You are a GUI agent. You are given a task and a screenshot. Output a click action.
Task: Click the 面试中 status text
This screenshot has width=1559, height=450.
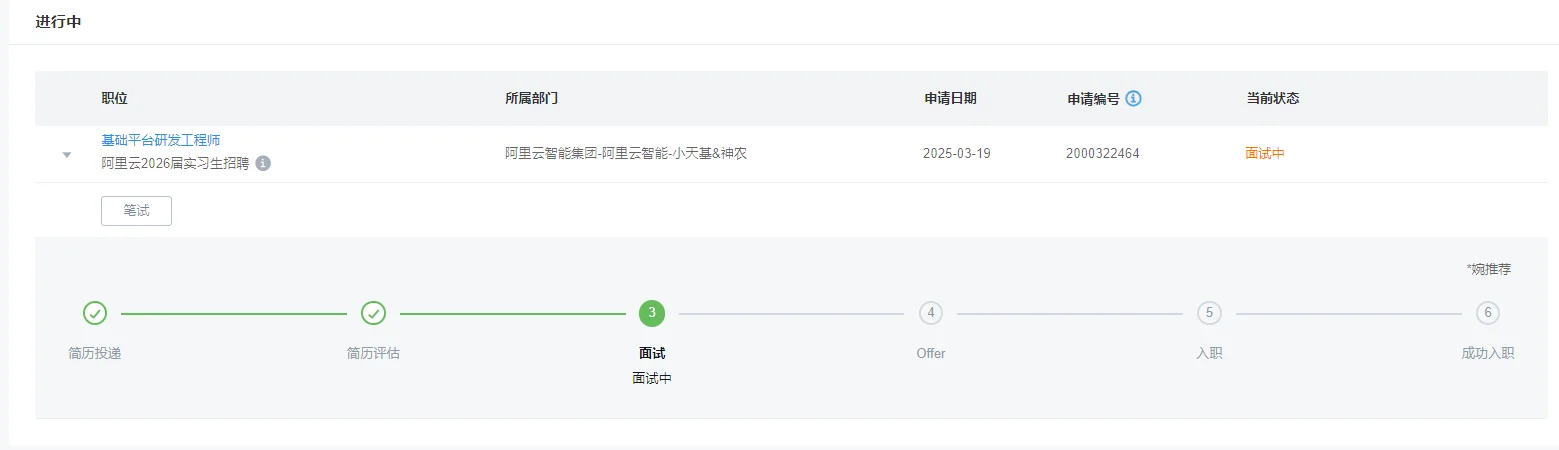pos(1264,153)
